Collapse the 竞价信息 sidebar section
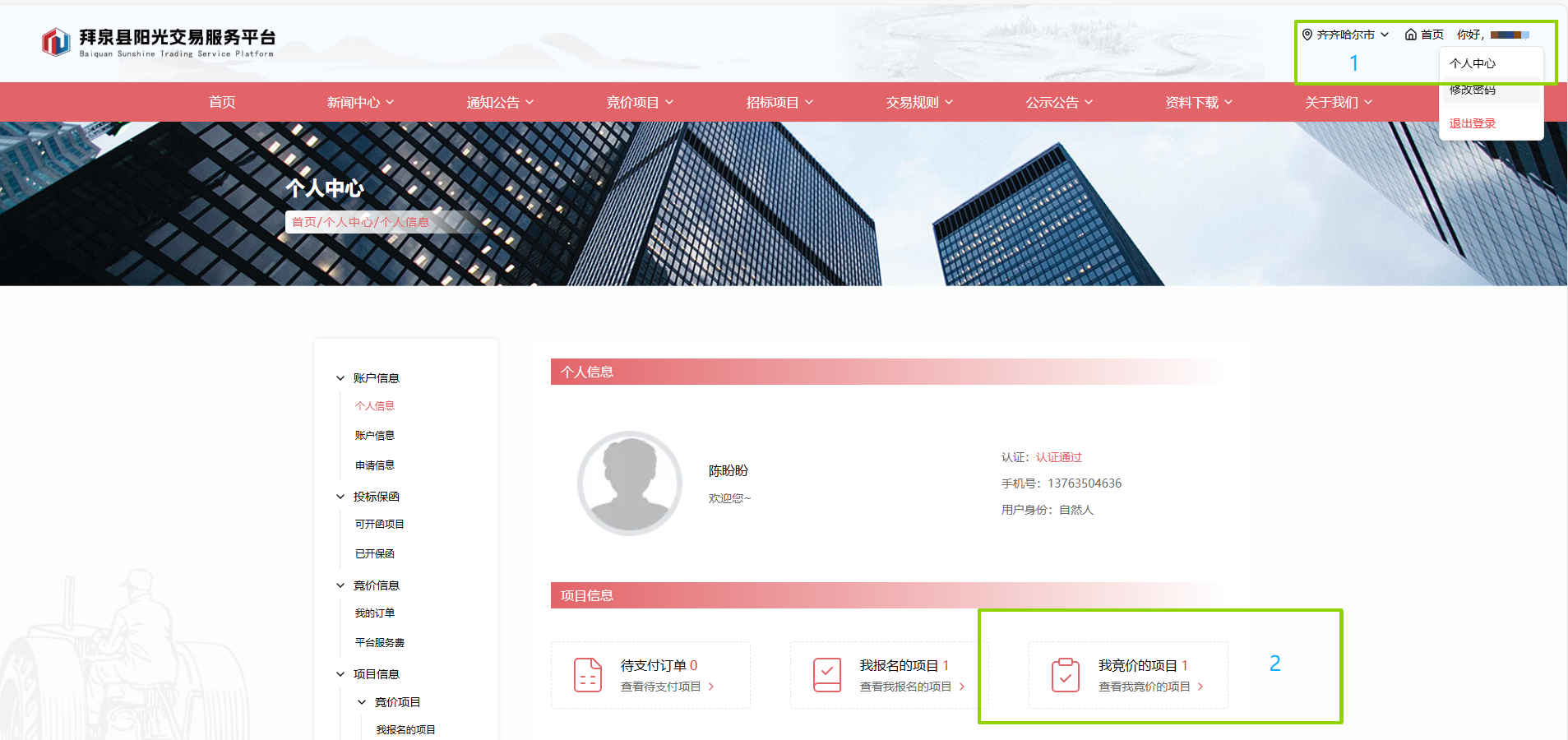Viewport: 1568px width, 740px height. click(340, 585)
